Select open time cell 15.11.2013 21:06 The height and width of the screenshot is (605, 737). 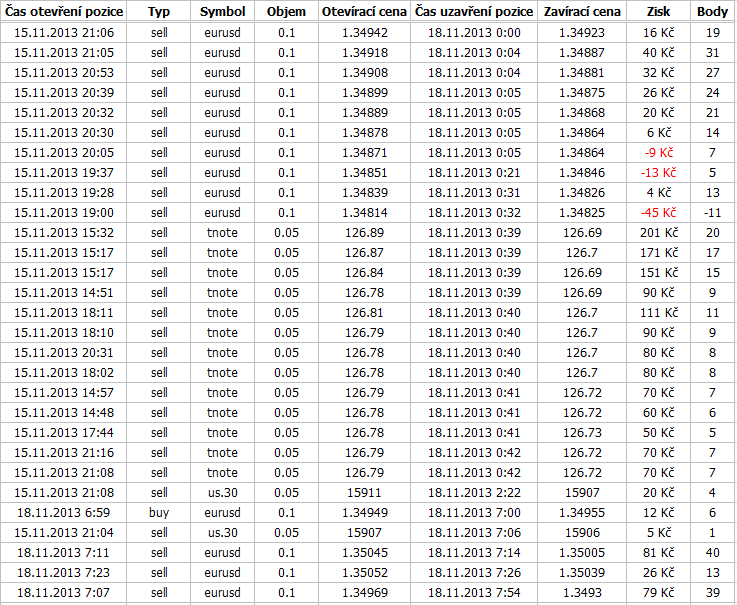pos(64,32)
